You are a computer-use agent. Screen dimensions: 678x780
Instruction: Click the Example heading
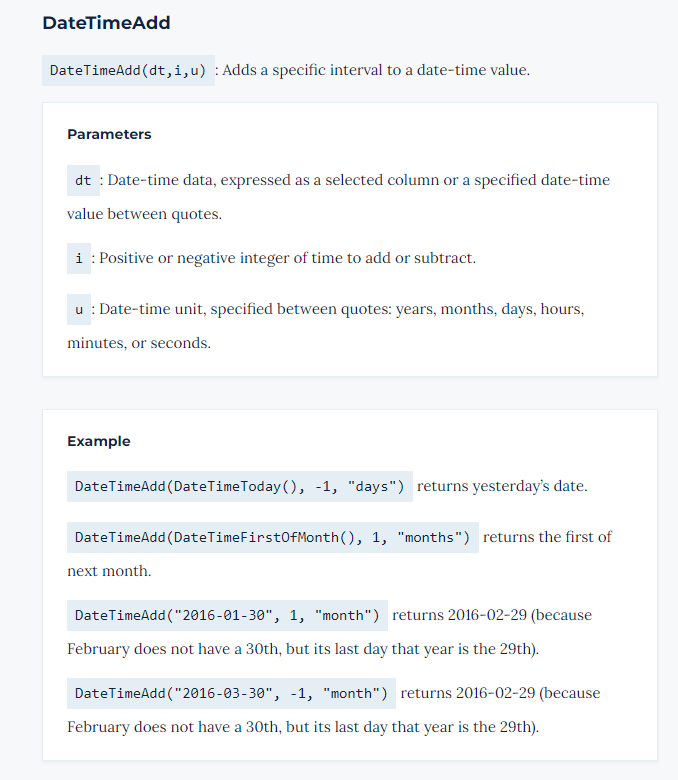(99, 441)
